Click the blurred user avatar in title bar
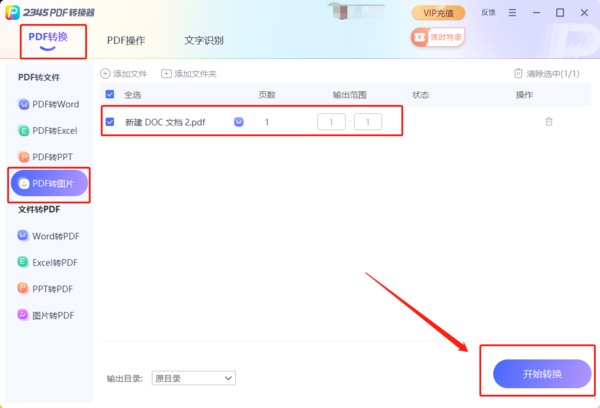 coord(343,11)
